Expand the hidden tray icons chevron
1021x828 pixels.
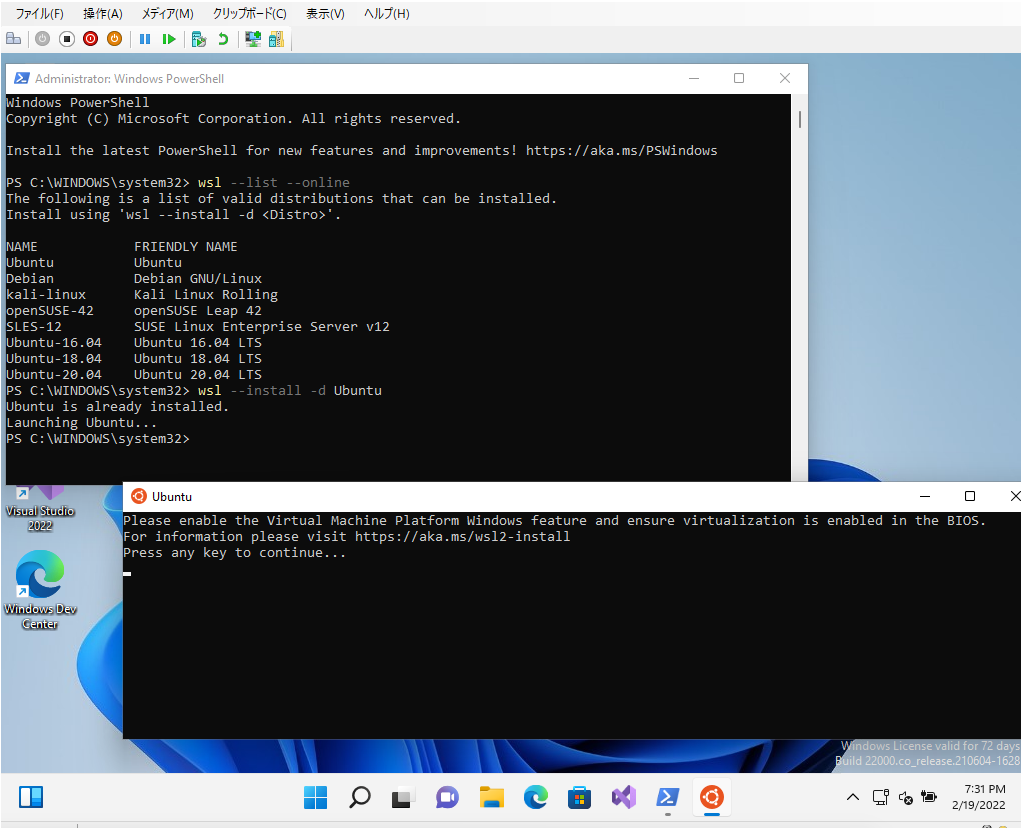point(852,797)
